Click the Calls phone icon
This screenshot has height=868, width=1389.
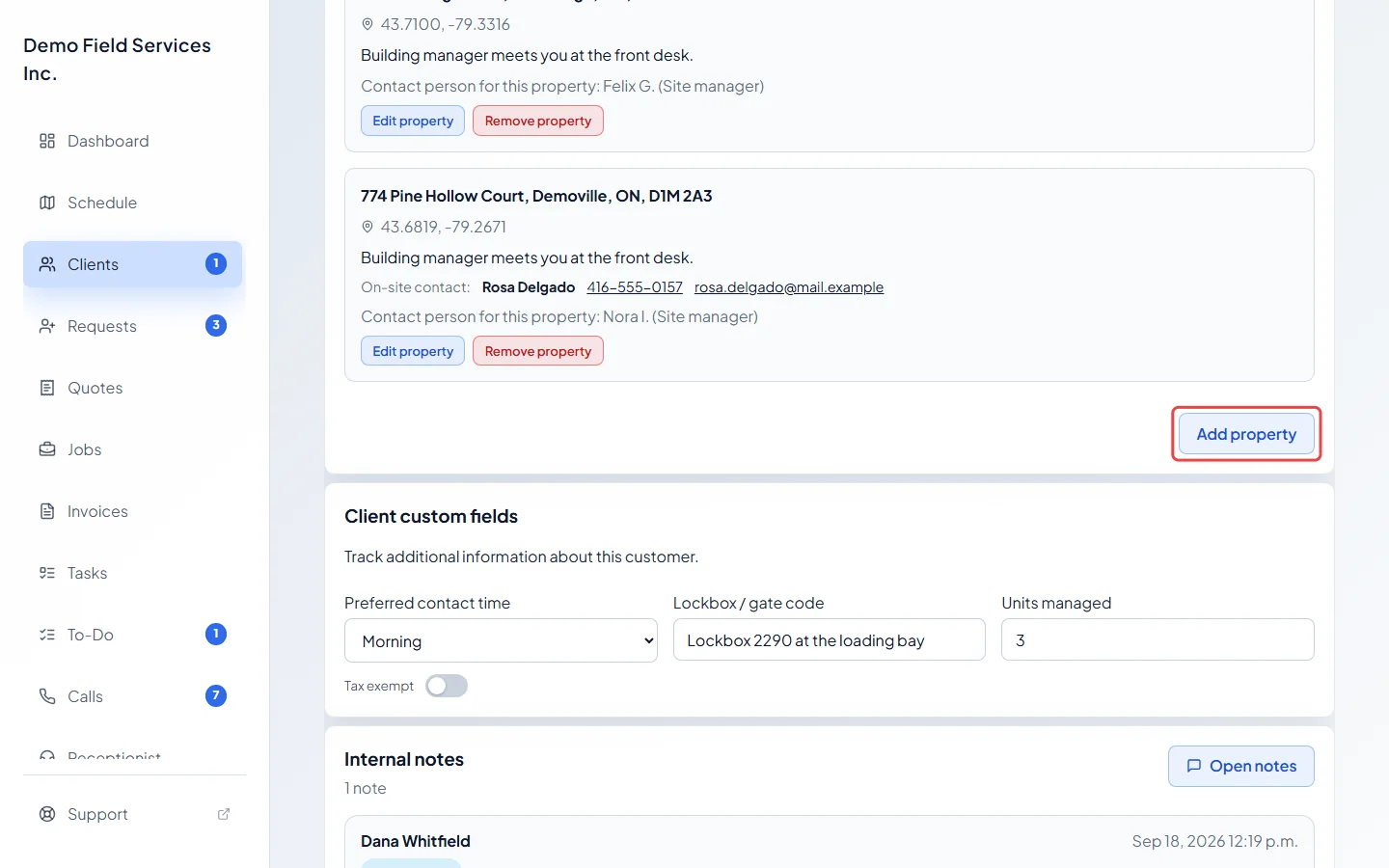click(47, 696)
